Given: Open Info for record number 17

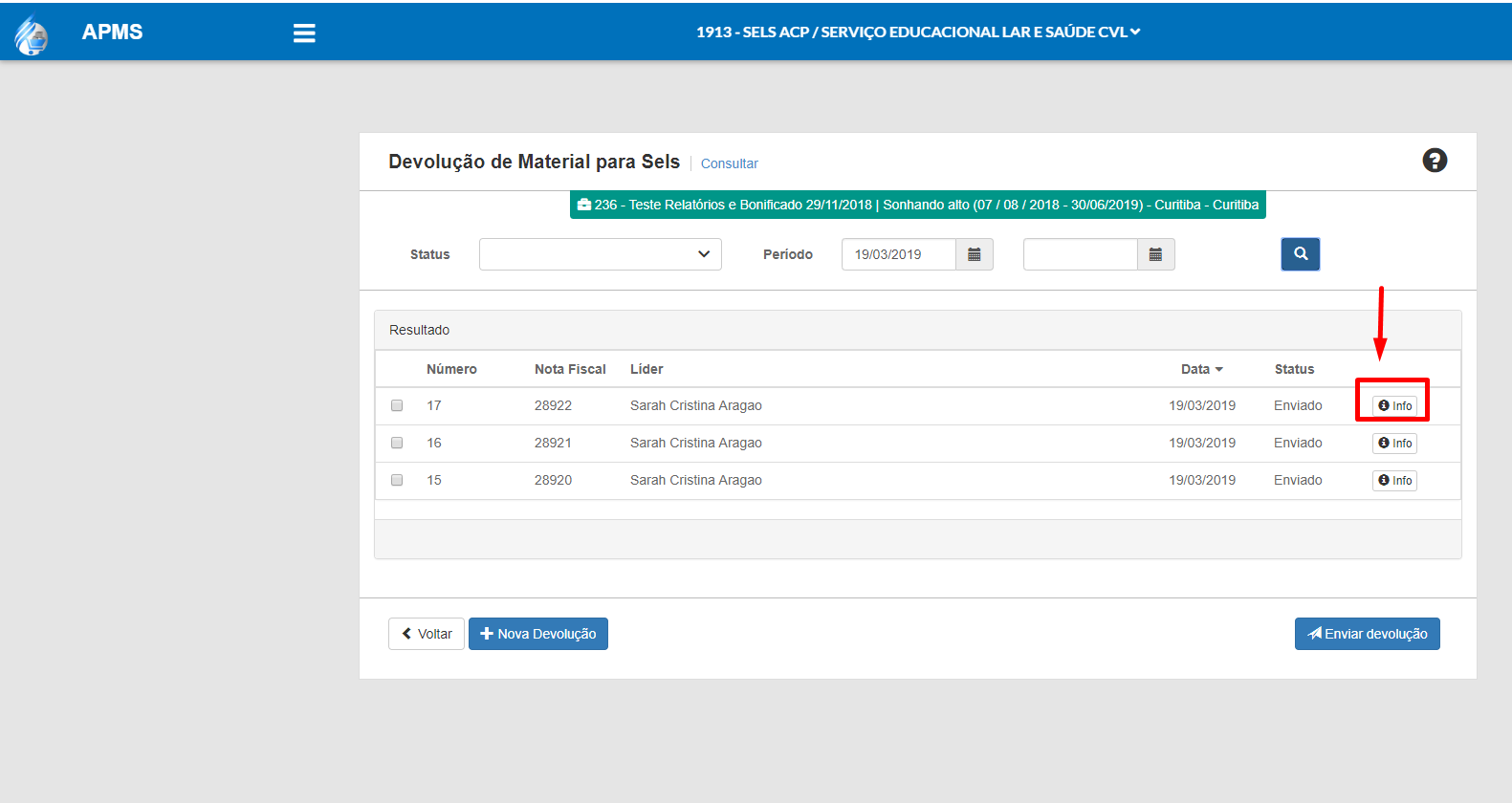Looking at the screenshot, I should (1394, 405).
